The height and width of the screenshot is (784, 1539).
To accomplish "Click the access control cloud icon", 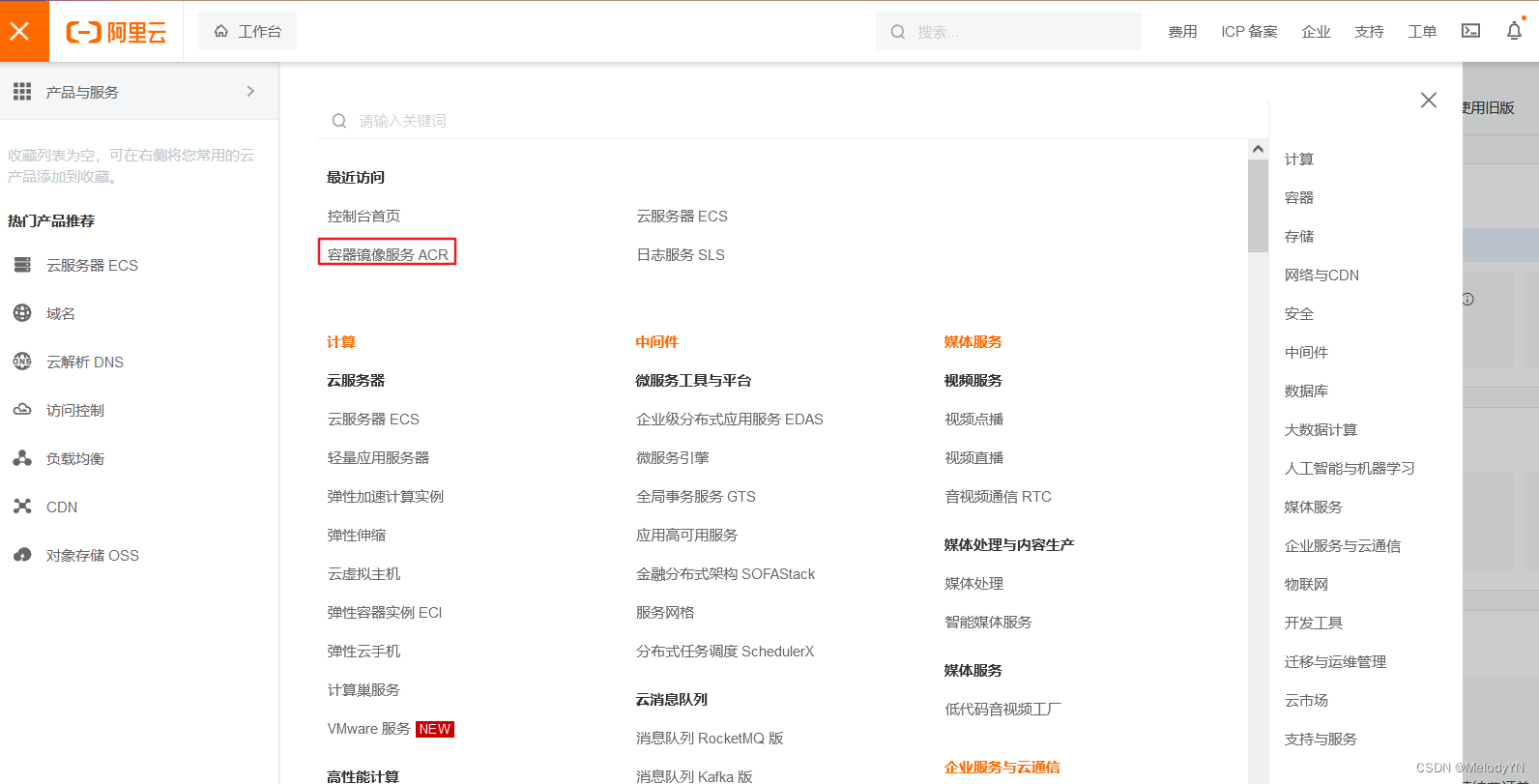I will coord(22,410).
